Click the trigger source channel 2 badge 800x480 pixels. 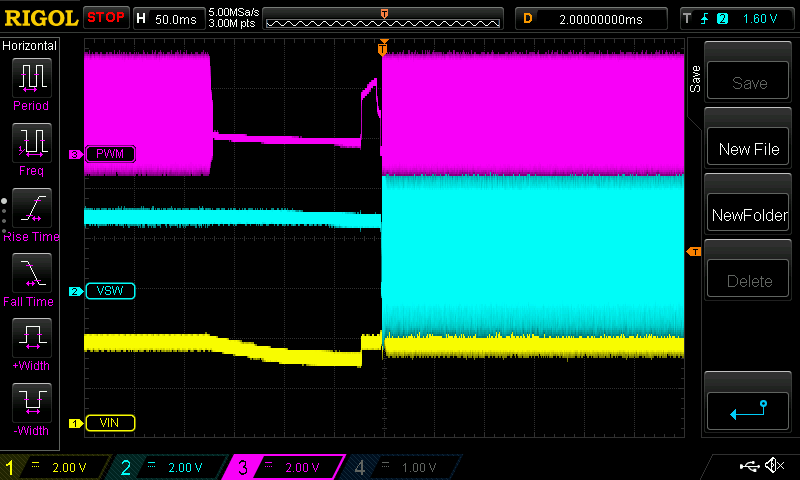click(722, 19)
